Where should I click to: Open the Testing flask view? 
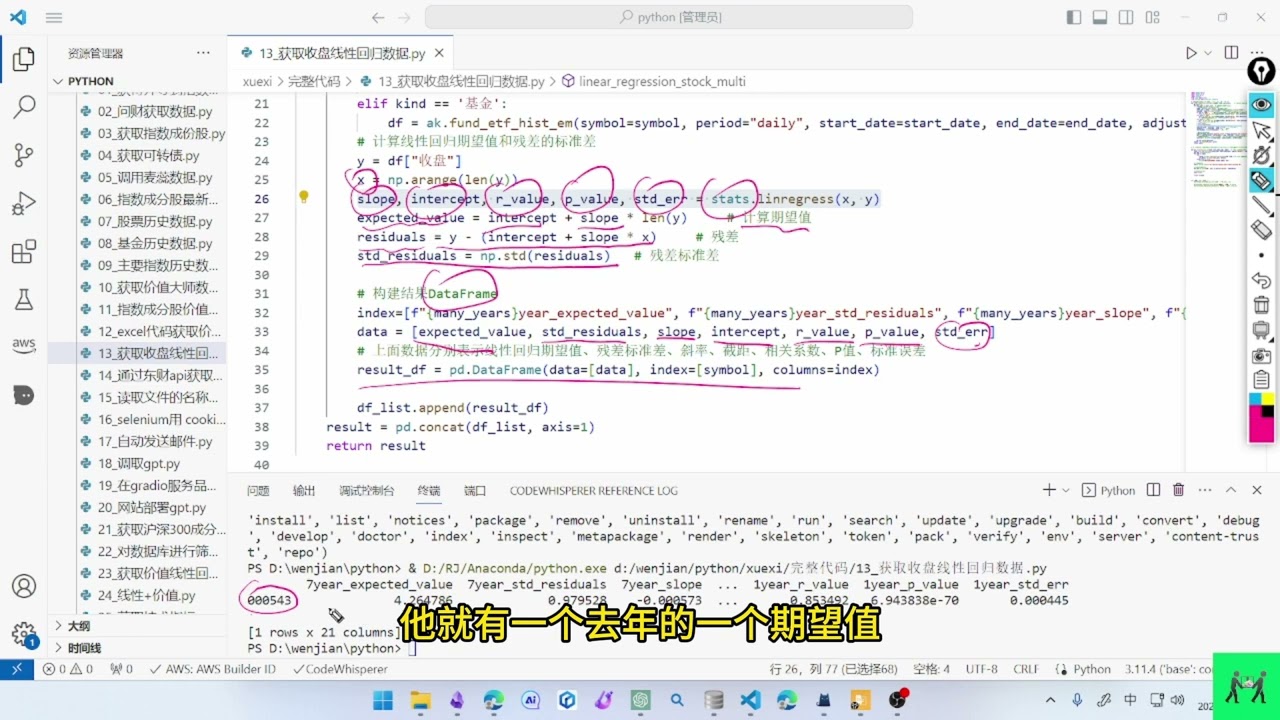[x=24, y=299]
